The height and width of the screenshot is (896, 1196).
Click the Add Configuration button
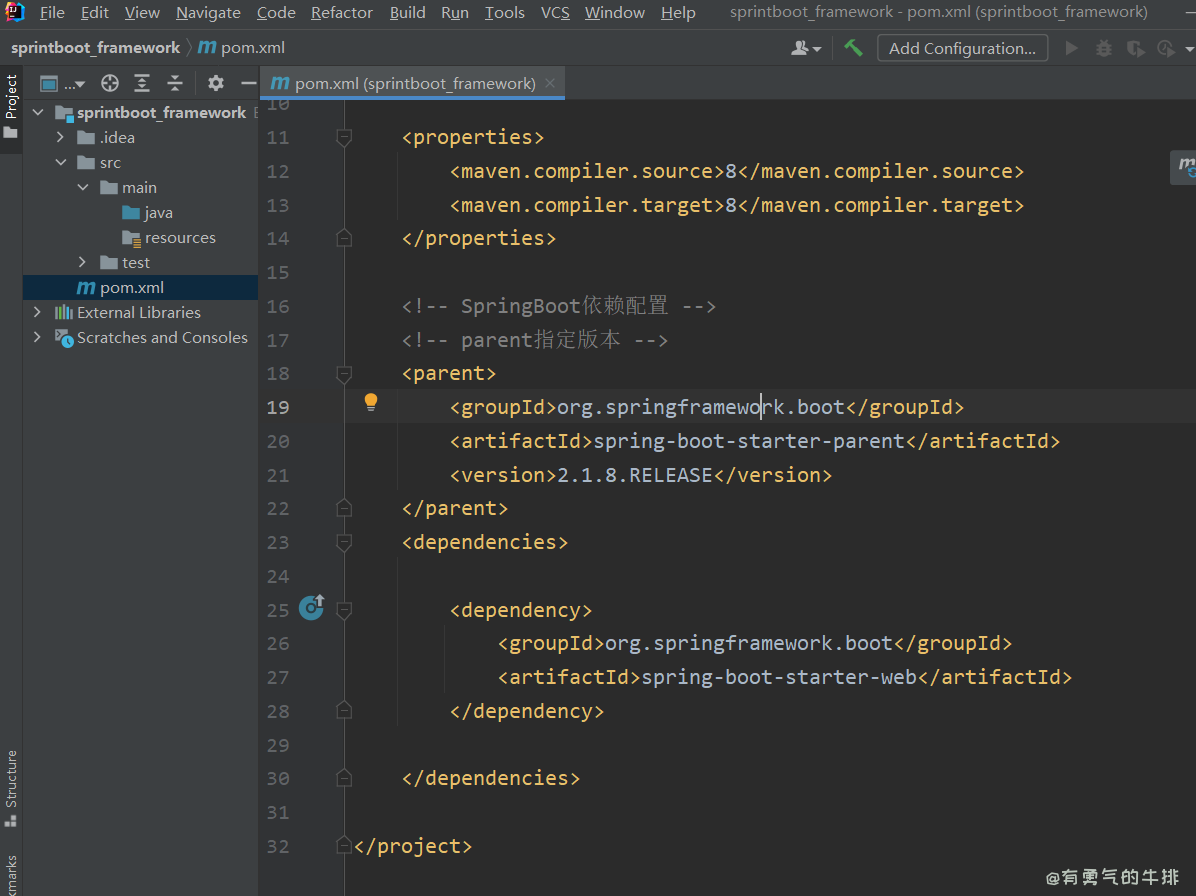(962, 48)
